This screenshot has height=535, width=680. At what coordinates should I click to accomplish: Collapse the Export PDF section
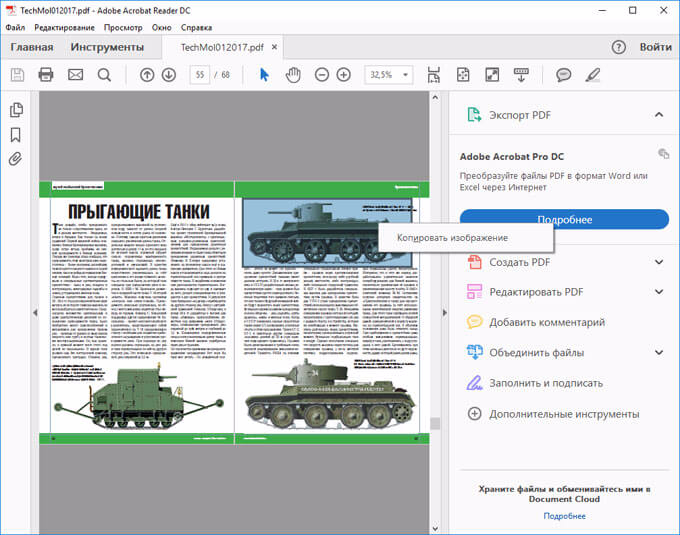coord(659,115)
